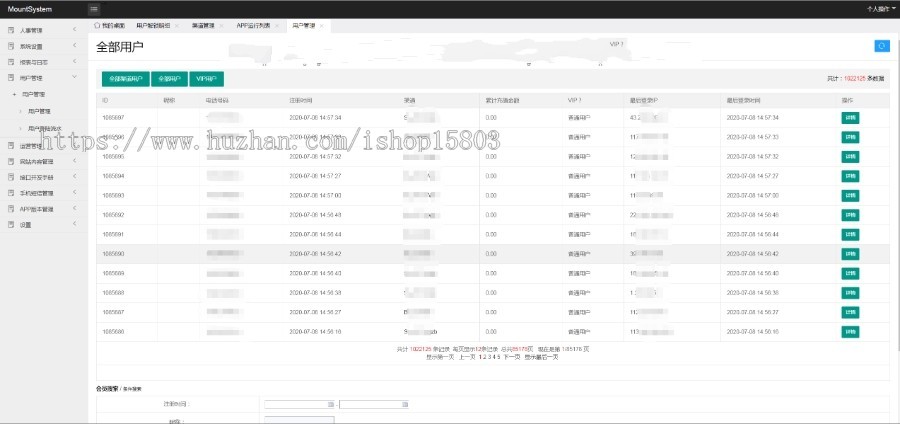The height and width of the screenshot is (424, 900).
Task: Close the APP运行列表 tab with its X
Action: point(277,26)
